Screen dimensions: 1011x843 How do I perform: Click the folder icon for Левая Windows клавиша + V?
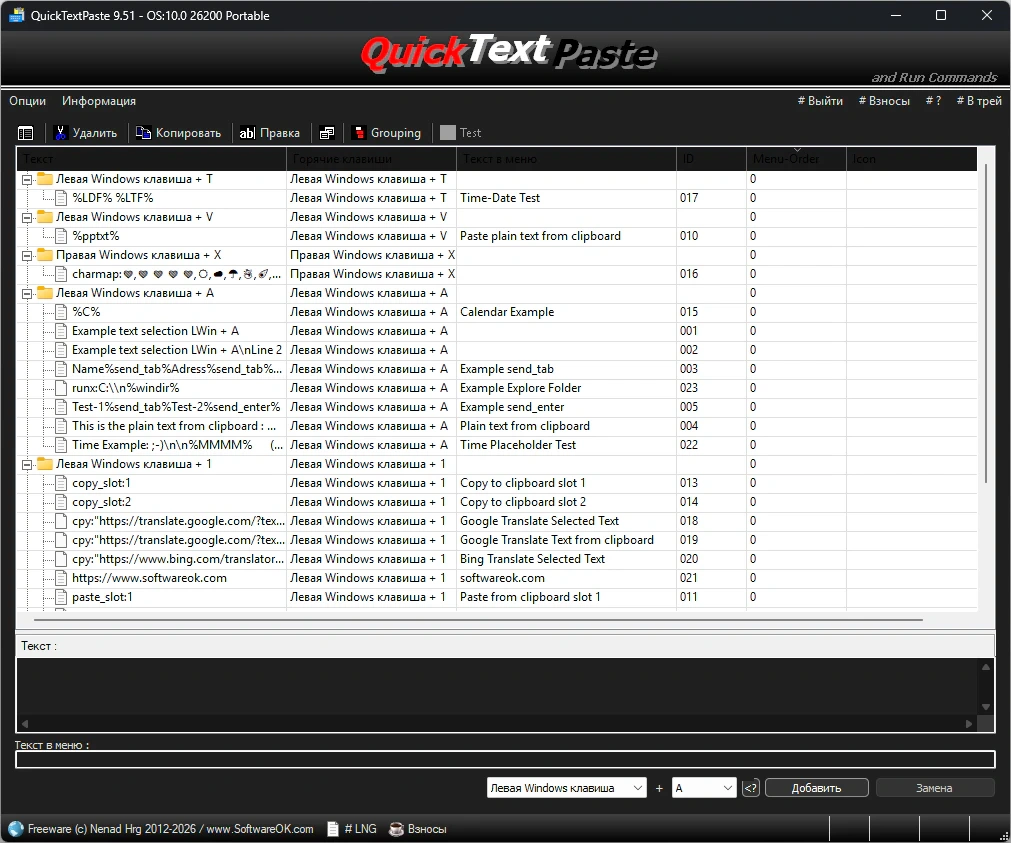coord(44,217)
